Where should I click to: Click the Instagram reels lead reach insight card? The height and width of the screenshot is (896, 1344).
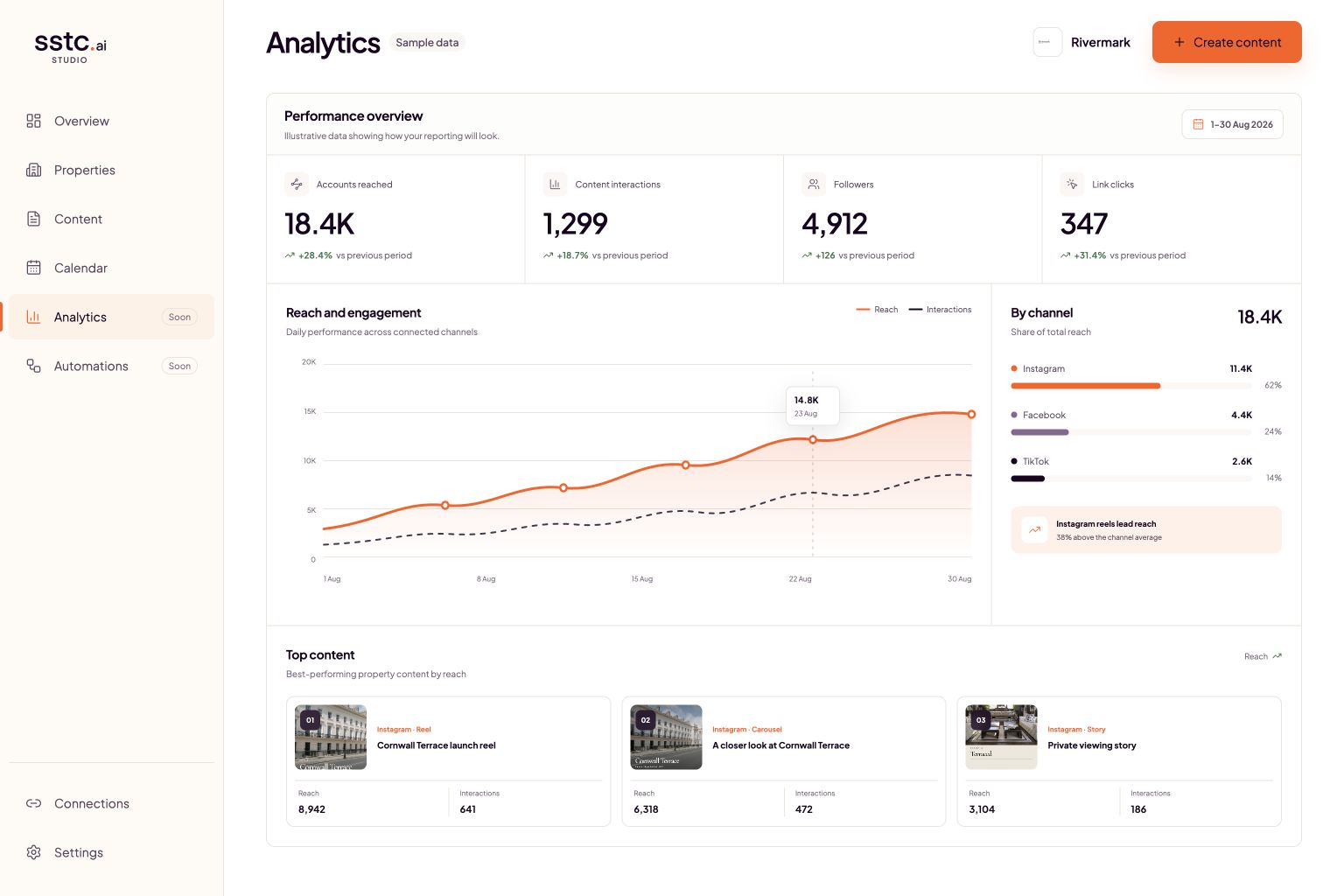(x=1146, y=529)
